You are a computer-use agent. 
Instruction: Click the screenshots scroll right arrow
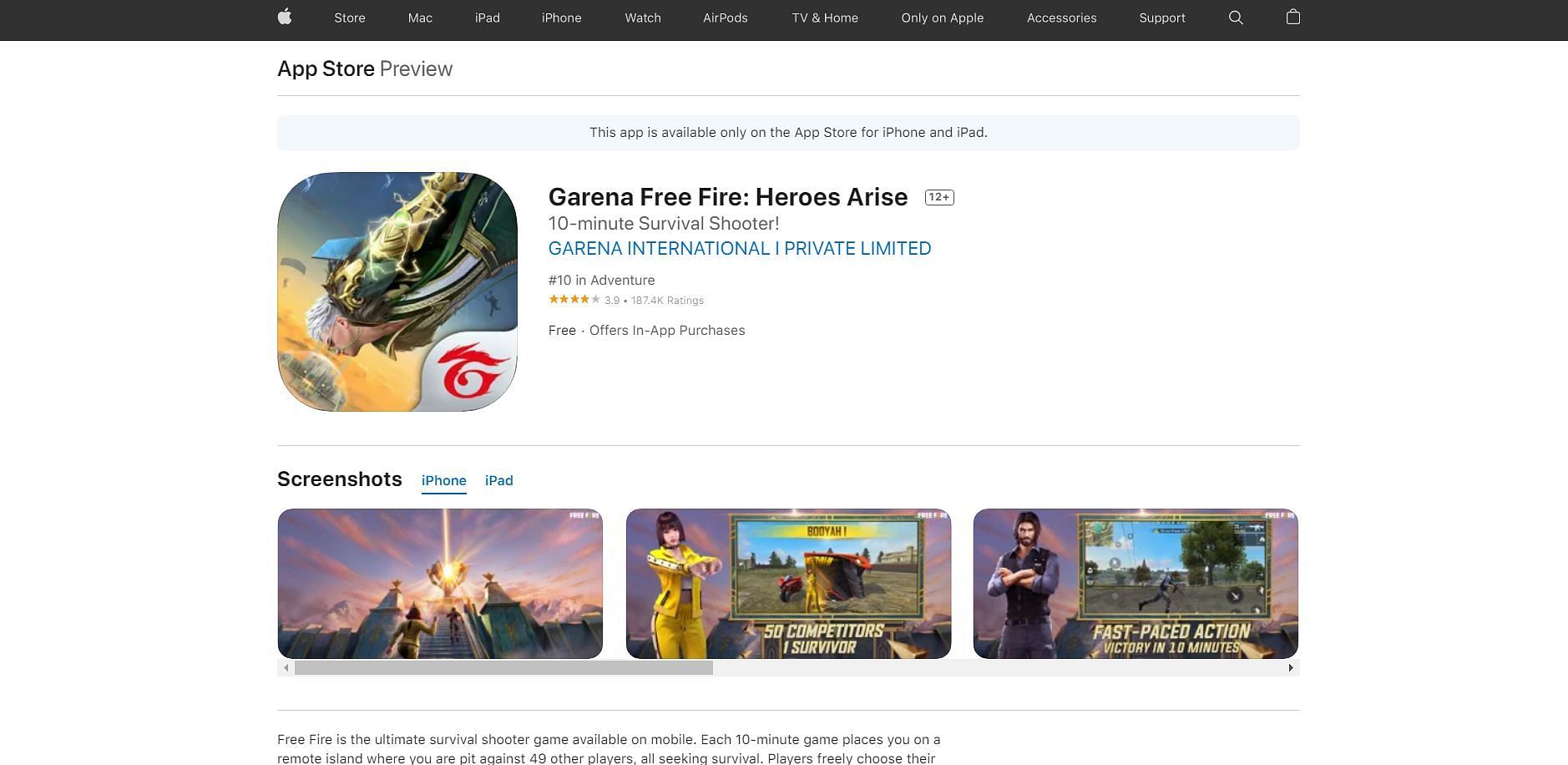coord(1291,667)
